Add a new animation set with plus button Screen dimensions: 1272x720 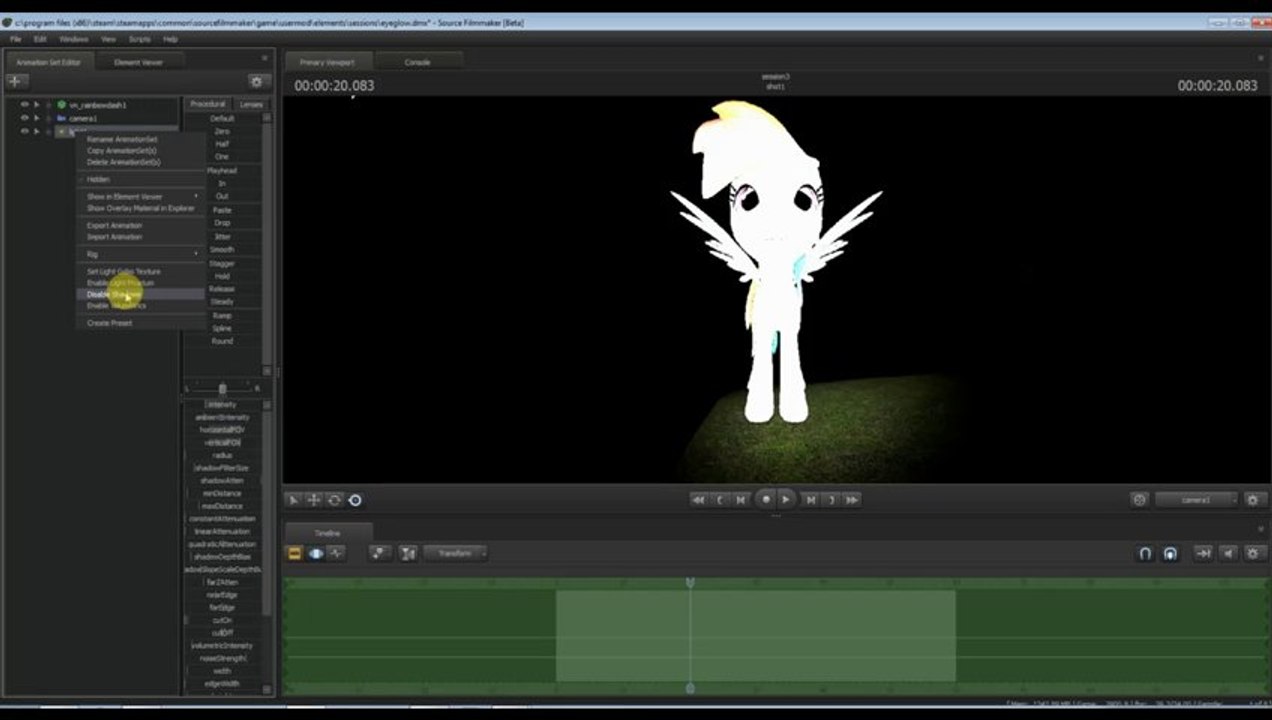[17, 82]
